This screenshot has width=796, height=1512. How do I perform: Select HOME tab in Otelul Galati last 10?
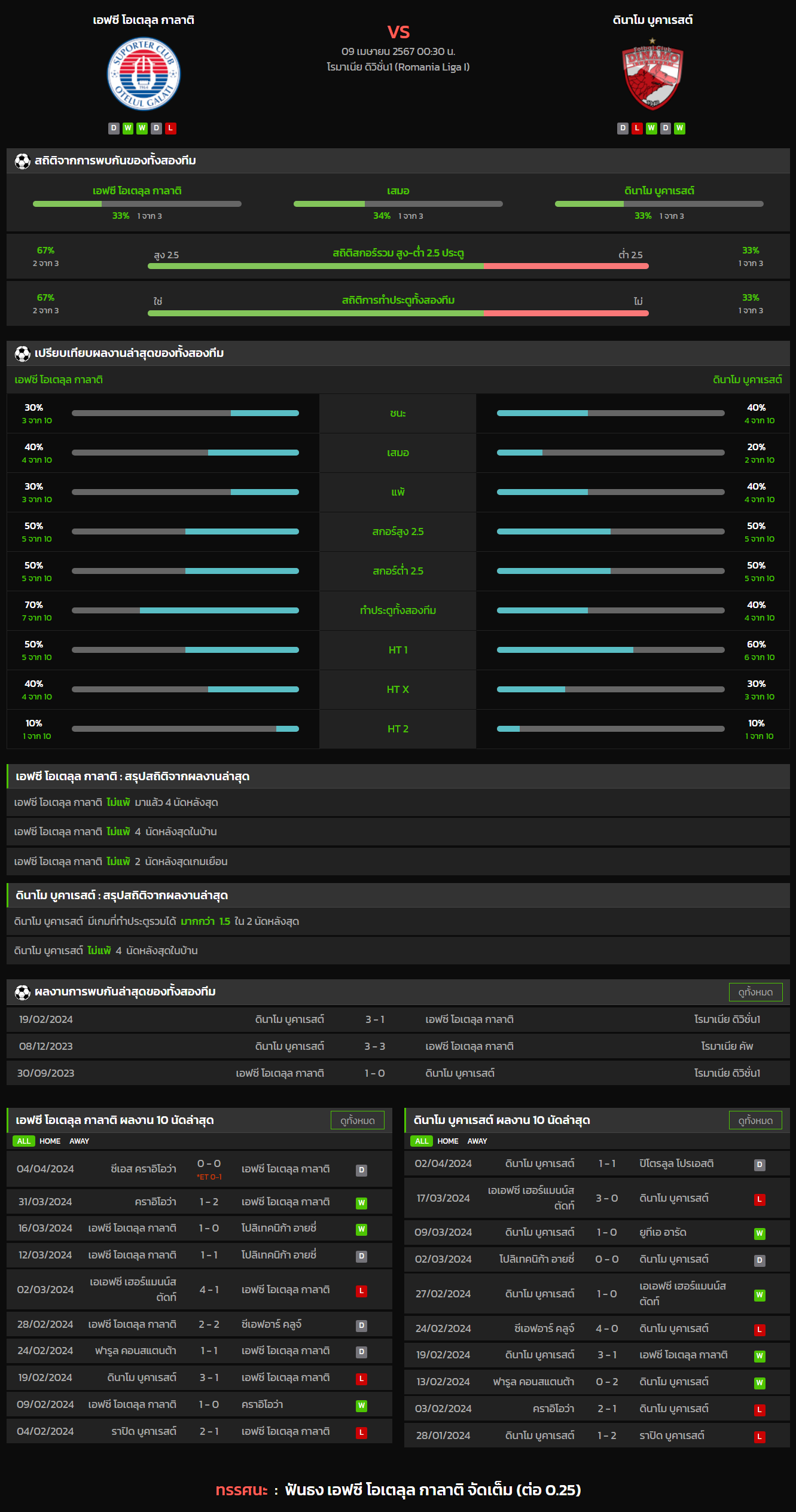[x=50, y=1141]
